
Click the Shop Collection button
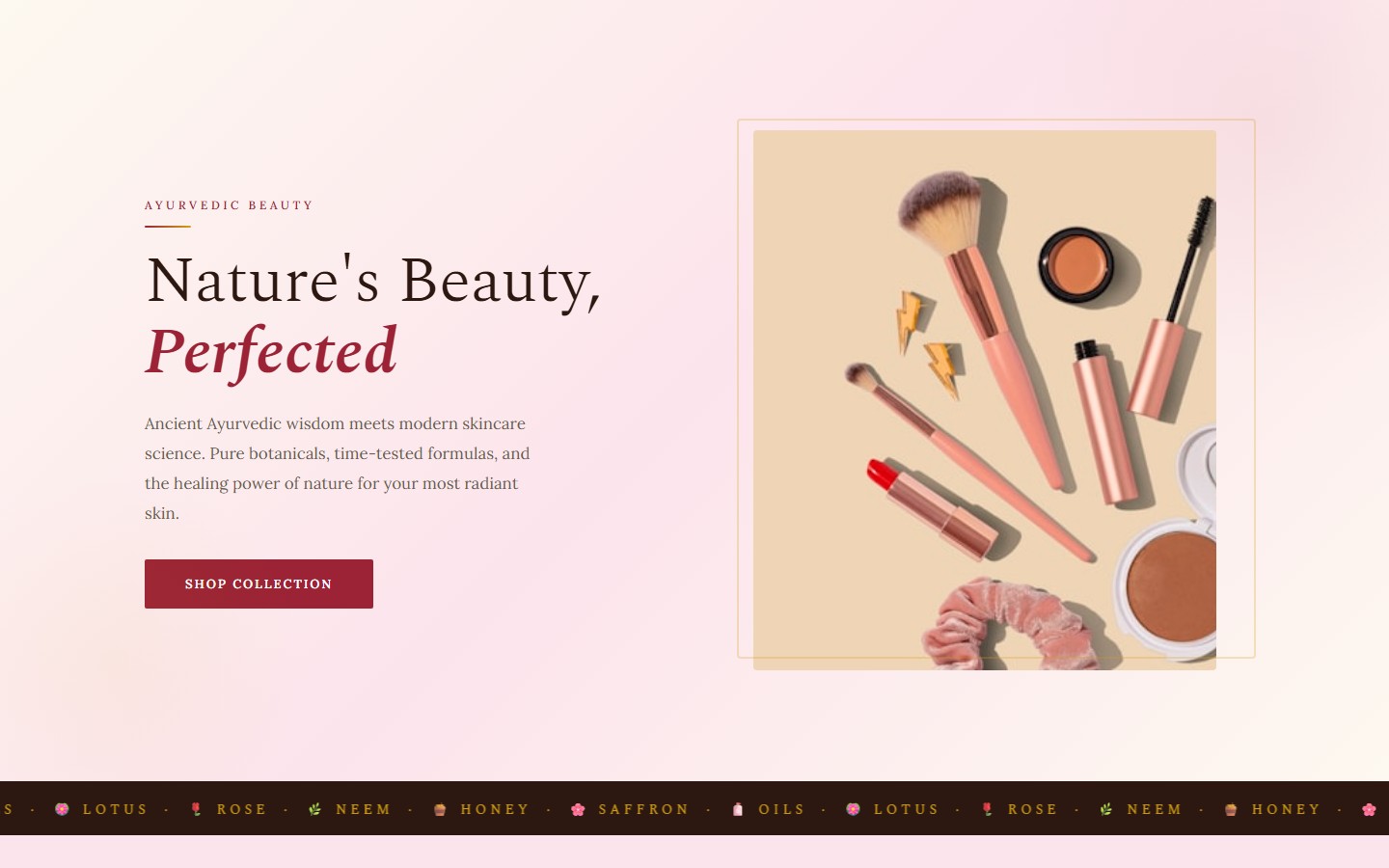click(259, 583)
